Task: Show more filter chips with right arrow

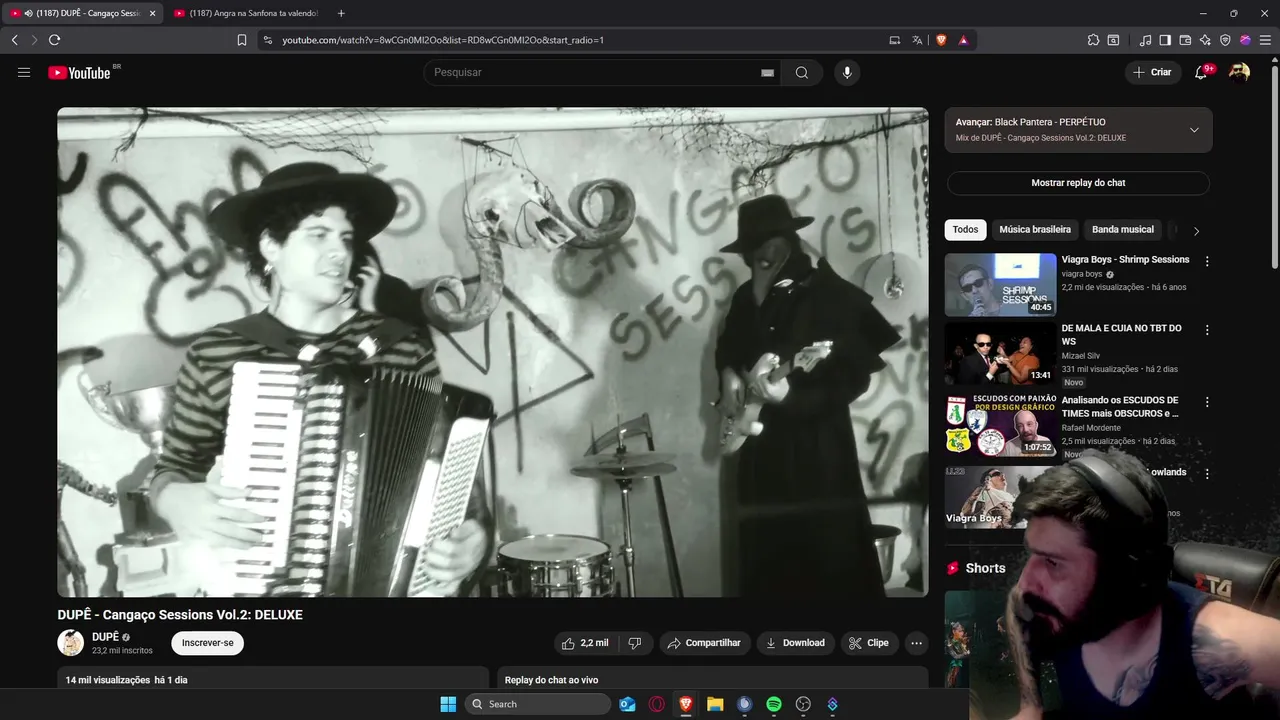Action: [x=1196, y=231]
